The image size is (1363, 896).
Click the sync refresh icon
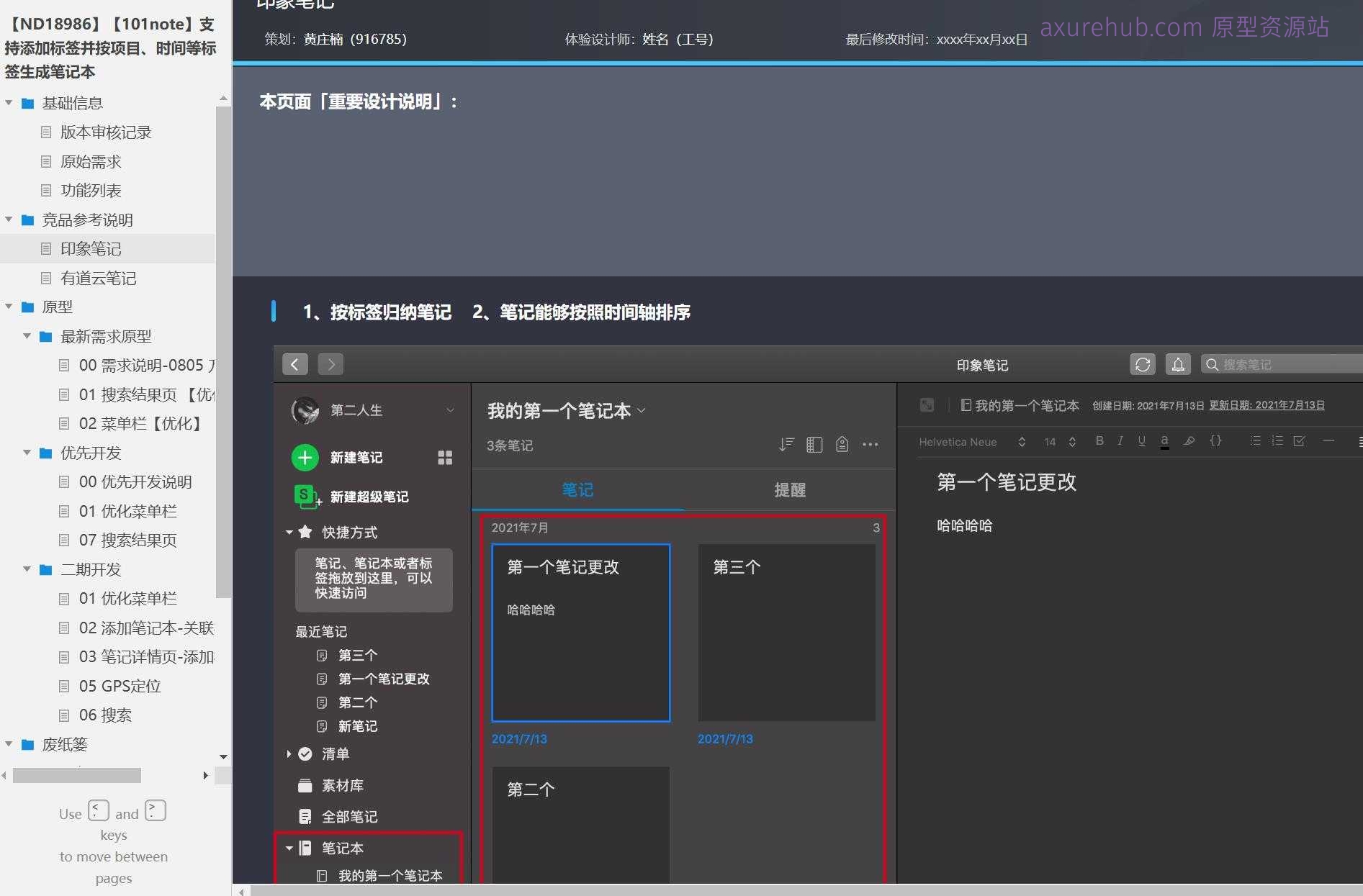tap(1143, 364)
